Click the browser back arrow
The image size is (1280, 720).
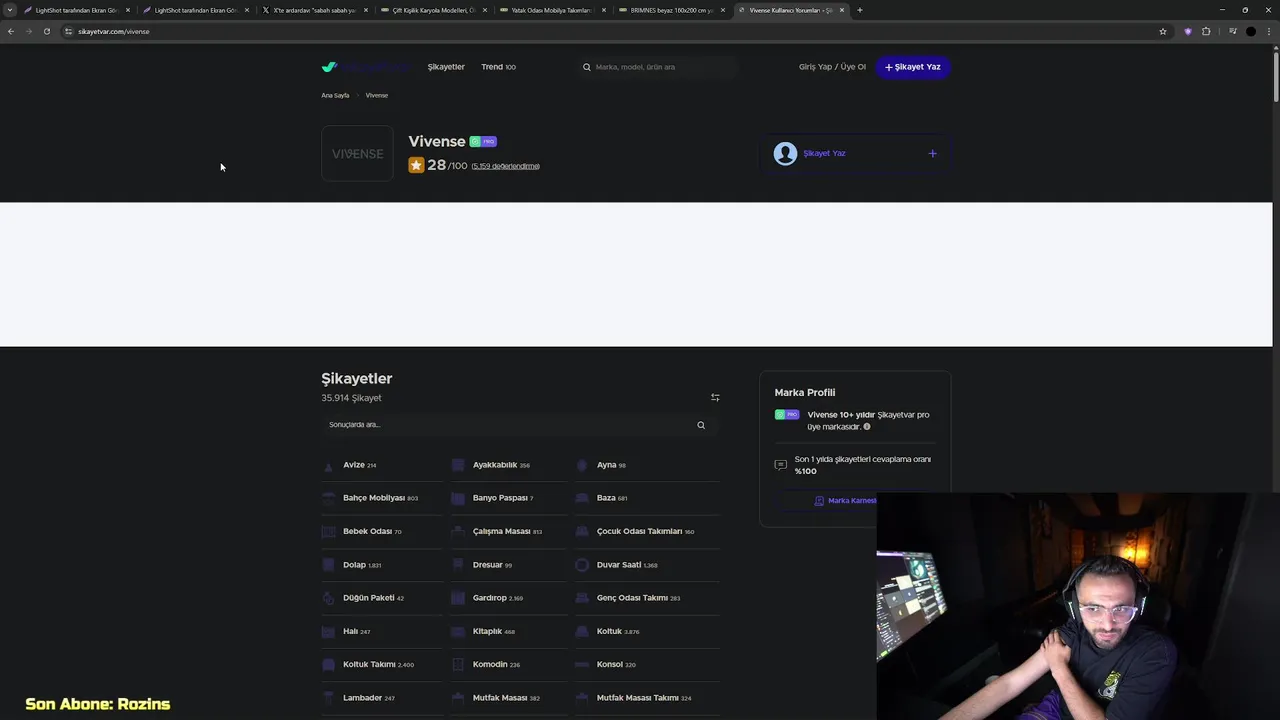click(x=11, y=31)
